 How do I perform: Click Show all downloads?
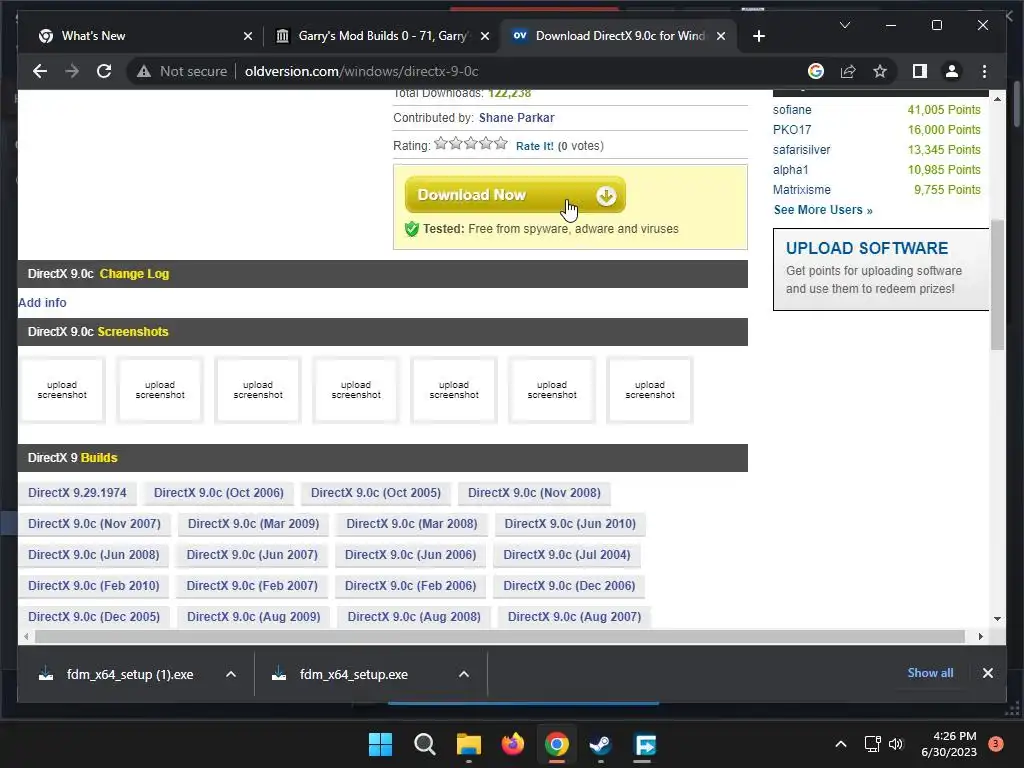[x=930, y=673]
